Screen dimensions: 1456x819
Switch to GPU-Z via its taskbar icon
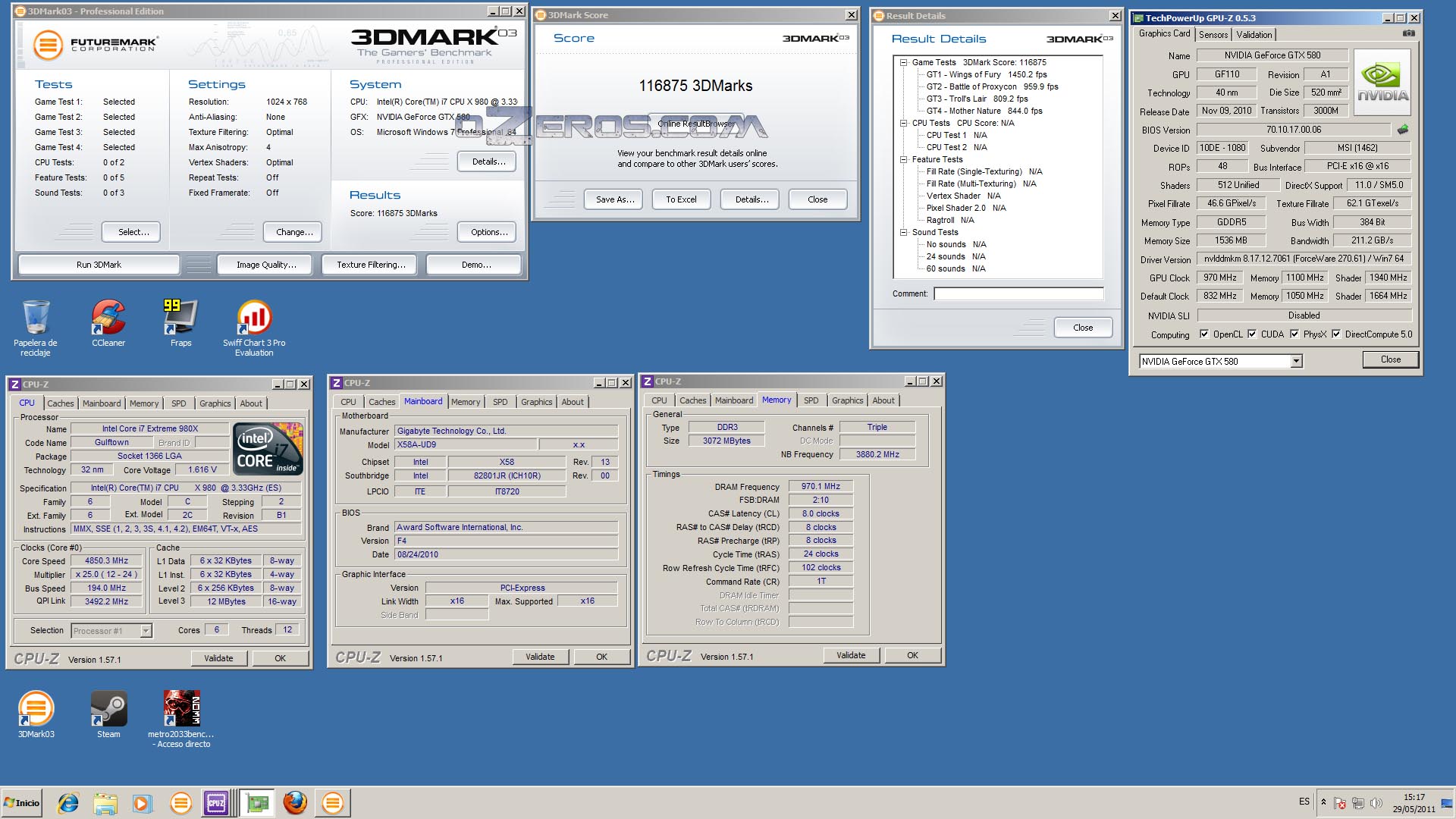pos(257,803)
